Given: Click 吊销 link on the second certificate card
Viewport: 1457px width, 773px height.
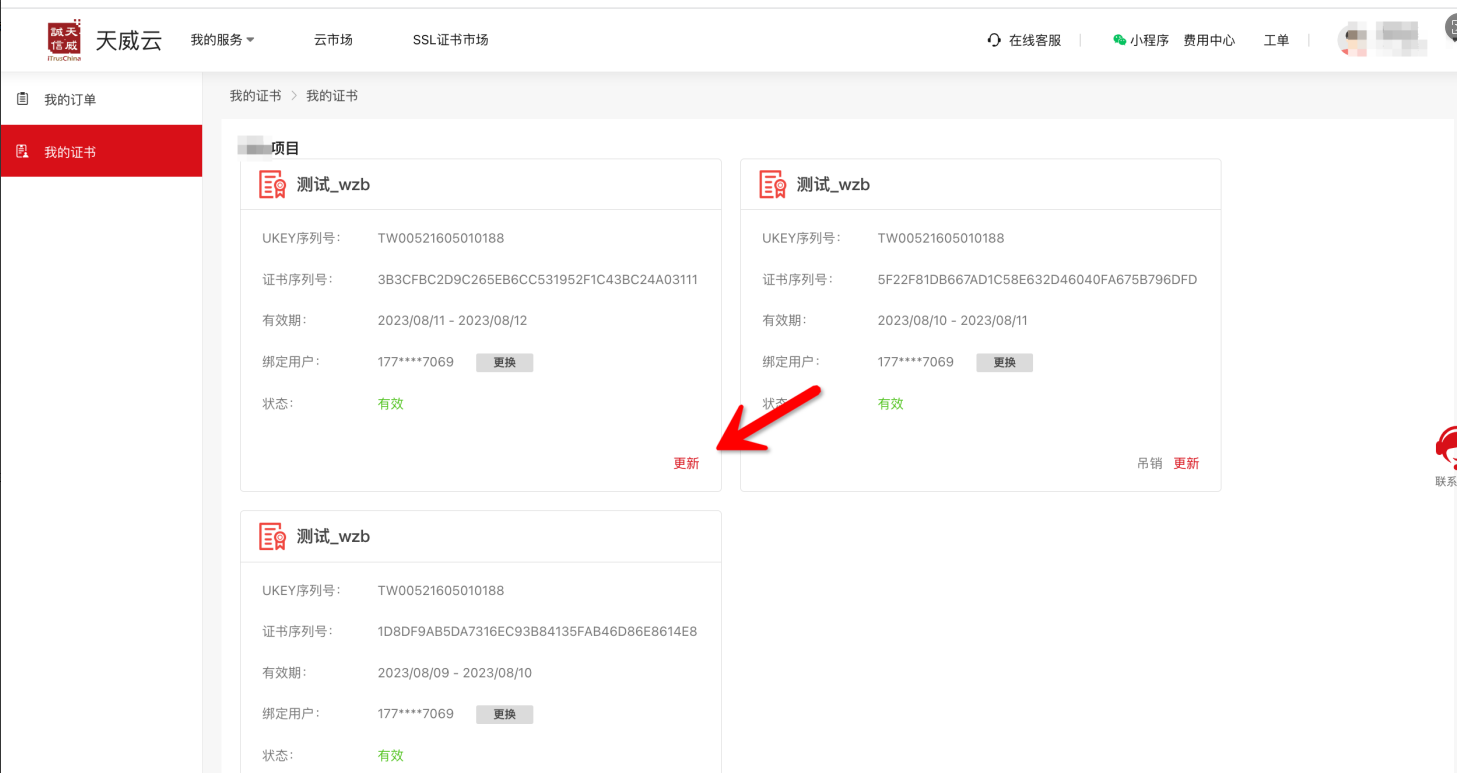Looking at the screenshot, I should click(x=1149, y=463).
